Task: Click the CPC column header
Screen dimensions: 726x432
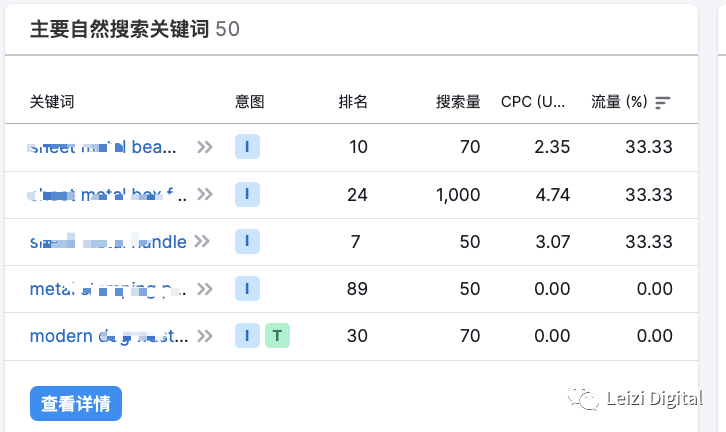Action: 533,102
